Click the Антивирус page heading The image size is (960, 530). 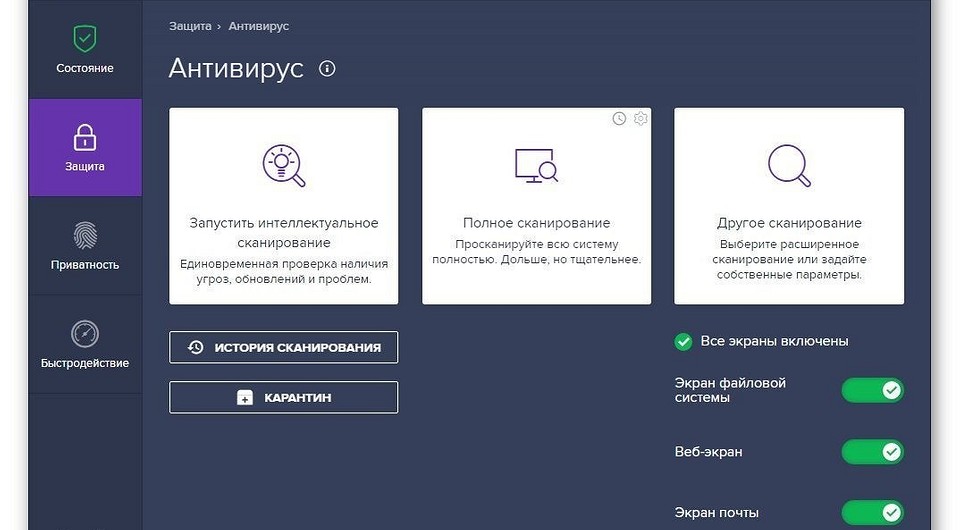tap(236, 68)
